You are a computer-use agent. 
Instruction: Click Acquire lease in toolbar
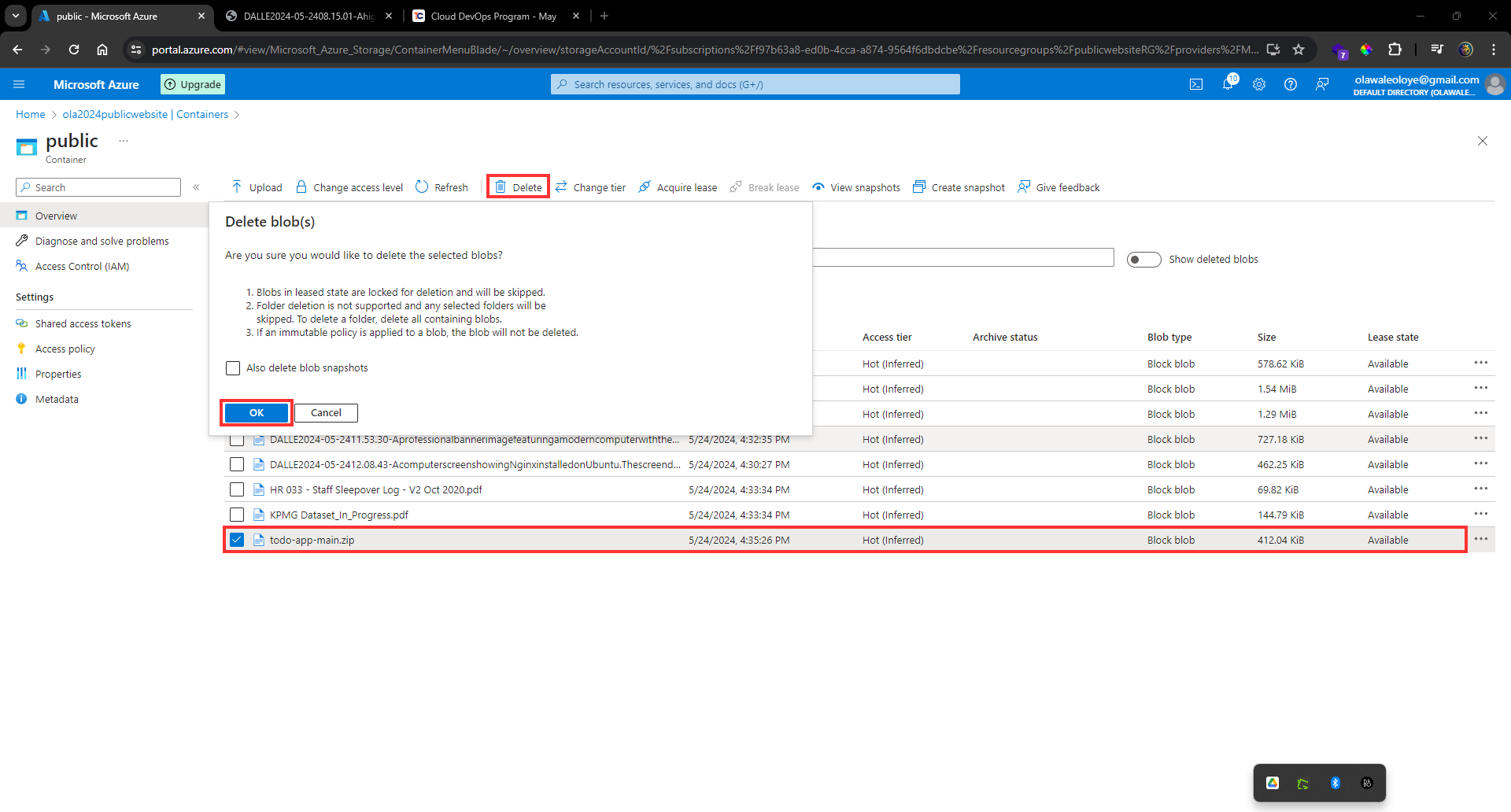click(x=678, y=187)
